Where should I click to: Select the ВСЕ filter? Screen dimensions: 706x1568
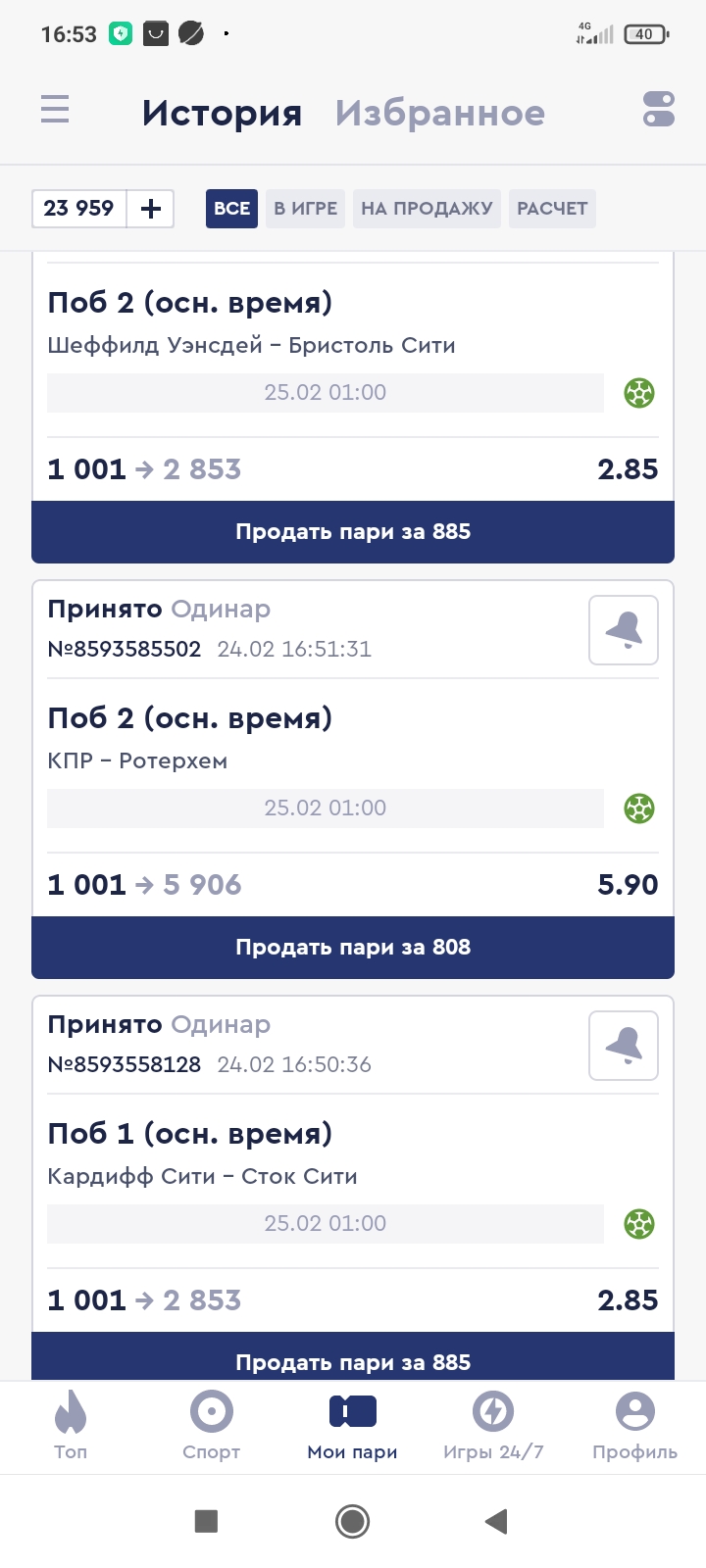[231, 209]
